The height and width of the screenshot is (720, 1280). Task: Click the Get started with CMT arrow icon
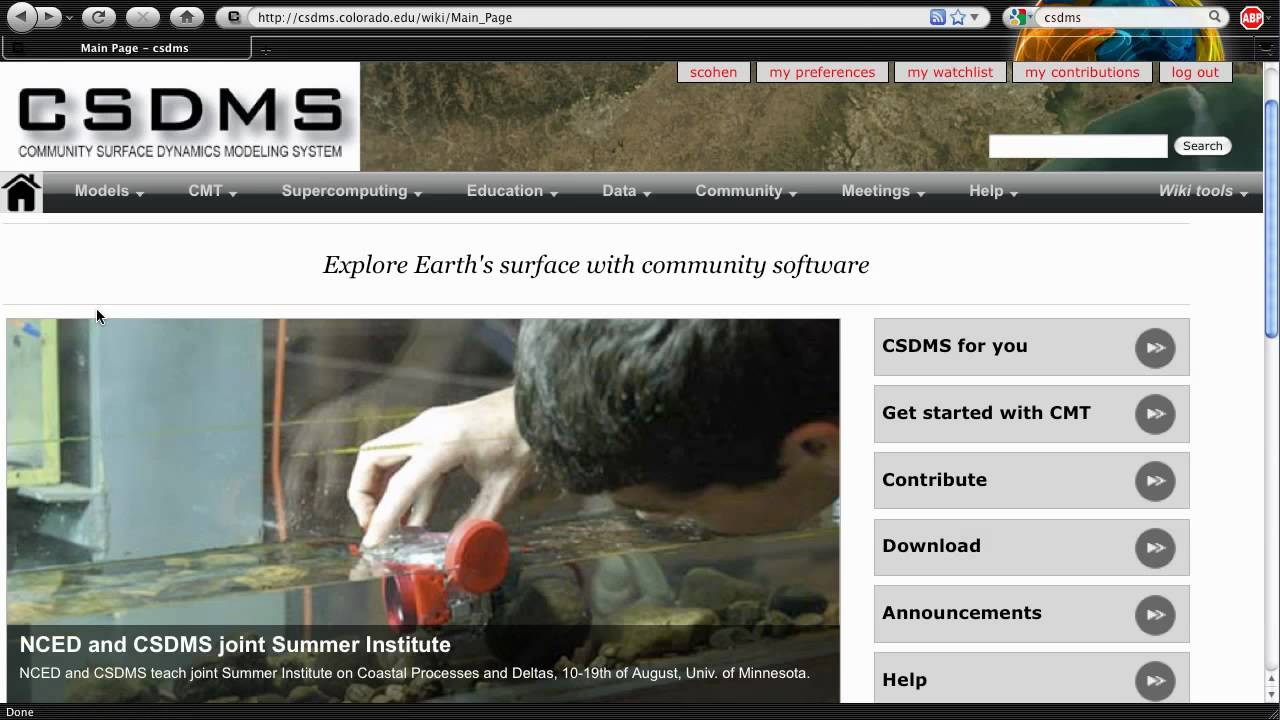tap(1155, 414)
